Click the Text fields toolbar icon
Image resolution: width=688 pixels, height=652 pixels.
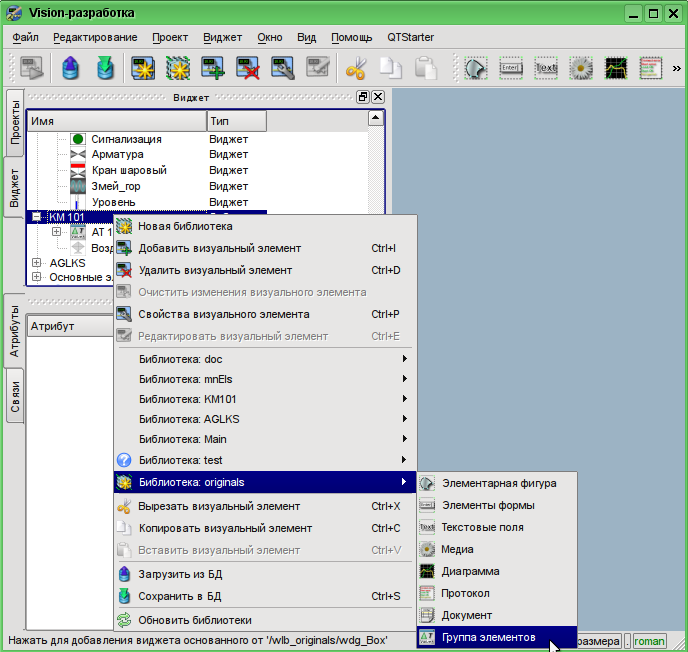[x=545, y=68]
